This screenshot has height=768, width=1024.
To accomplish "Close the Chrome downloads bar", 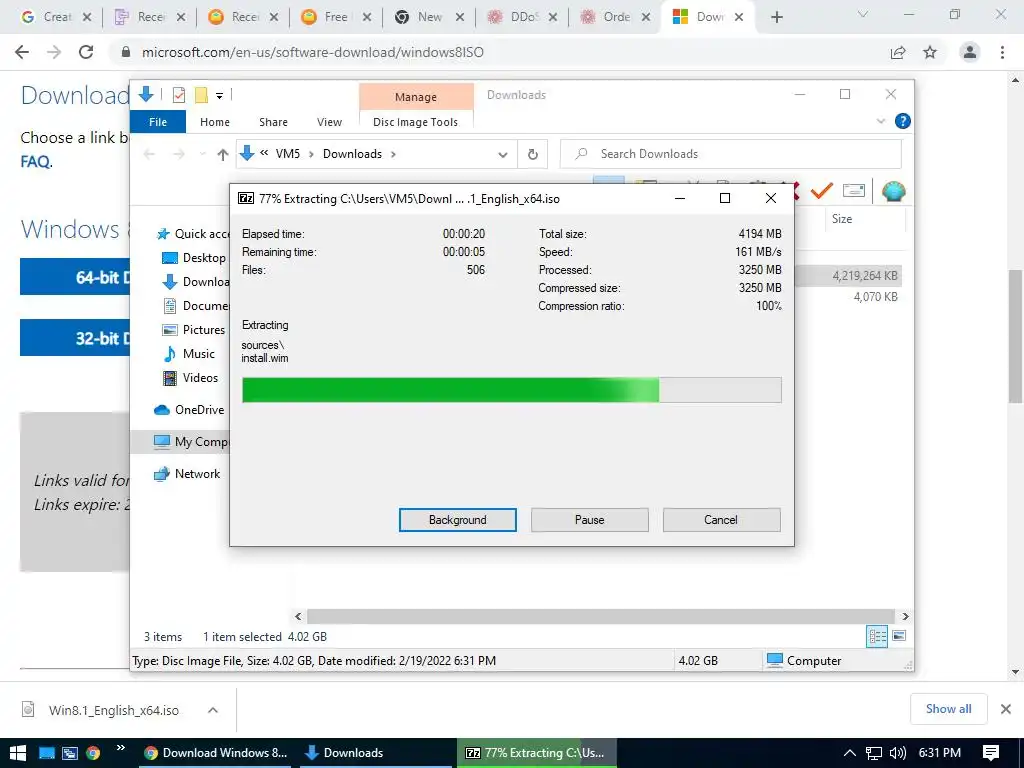I will [x=1006, y=709].
